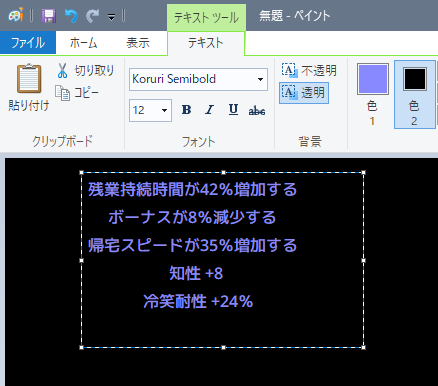Viewport: 438px width, 386px height.
Task: Click the 貼り付け clipboard paste icon
Action: pos(29,78)
